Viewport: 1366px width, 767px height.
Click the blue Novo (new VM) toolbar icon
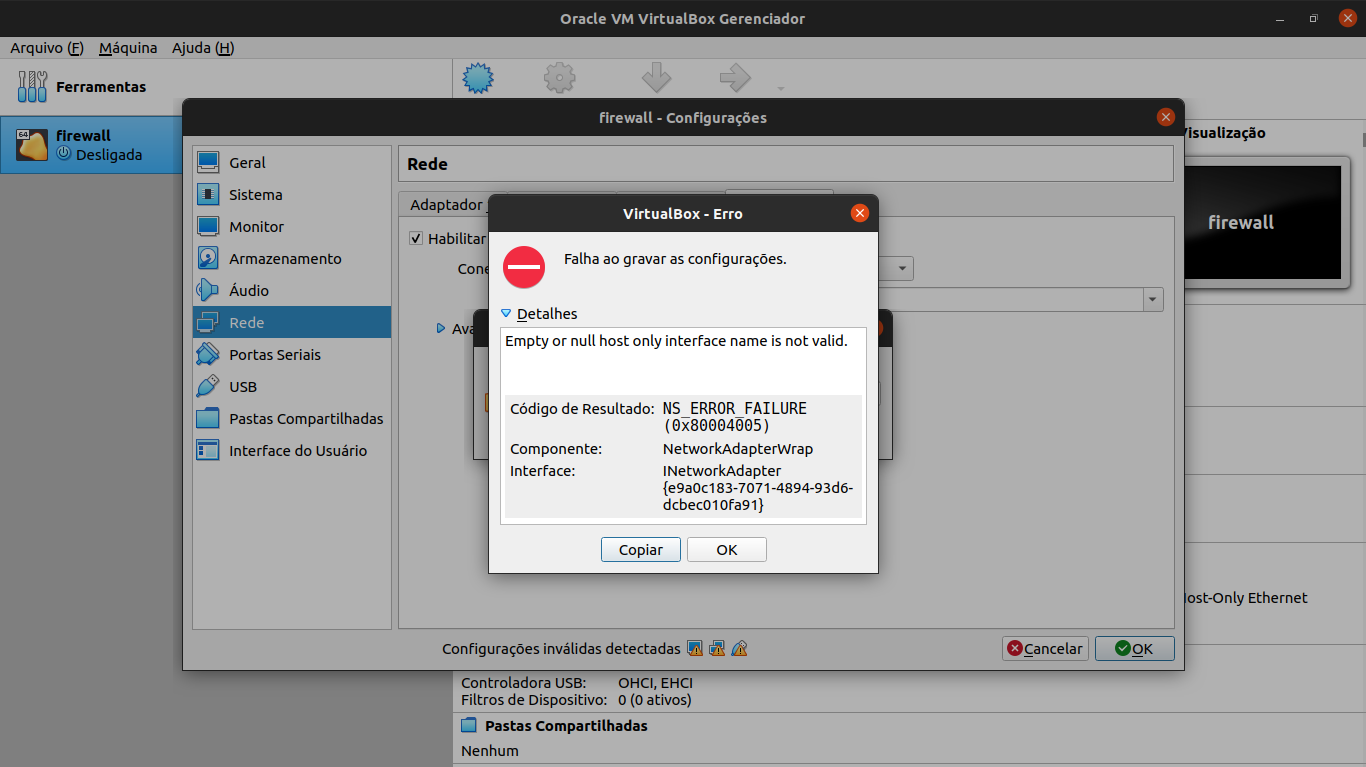[x=479, y=78]
